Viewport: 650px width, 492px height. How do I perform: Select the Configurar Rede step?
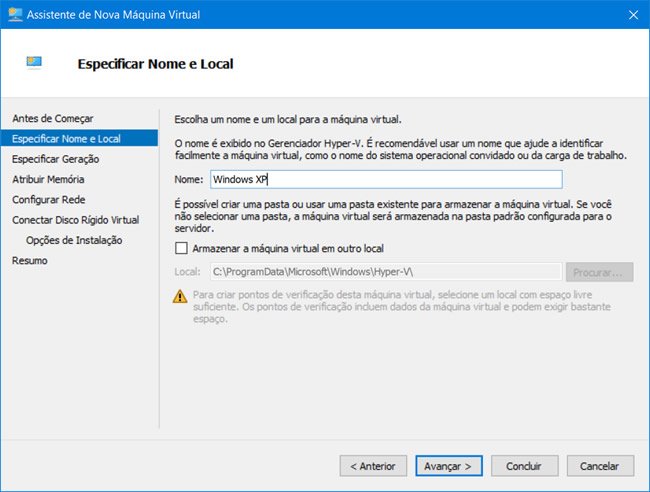point(48,199)
